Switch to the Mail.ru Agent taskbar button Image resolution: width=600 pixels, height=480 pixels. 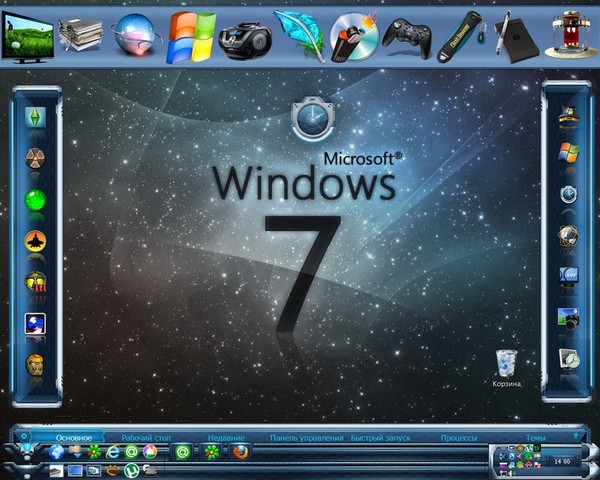tap(183, 453)
